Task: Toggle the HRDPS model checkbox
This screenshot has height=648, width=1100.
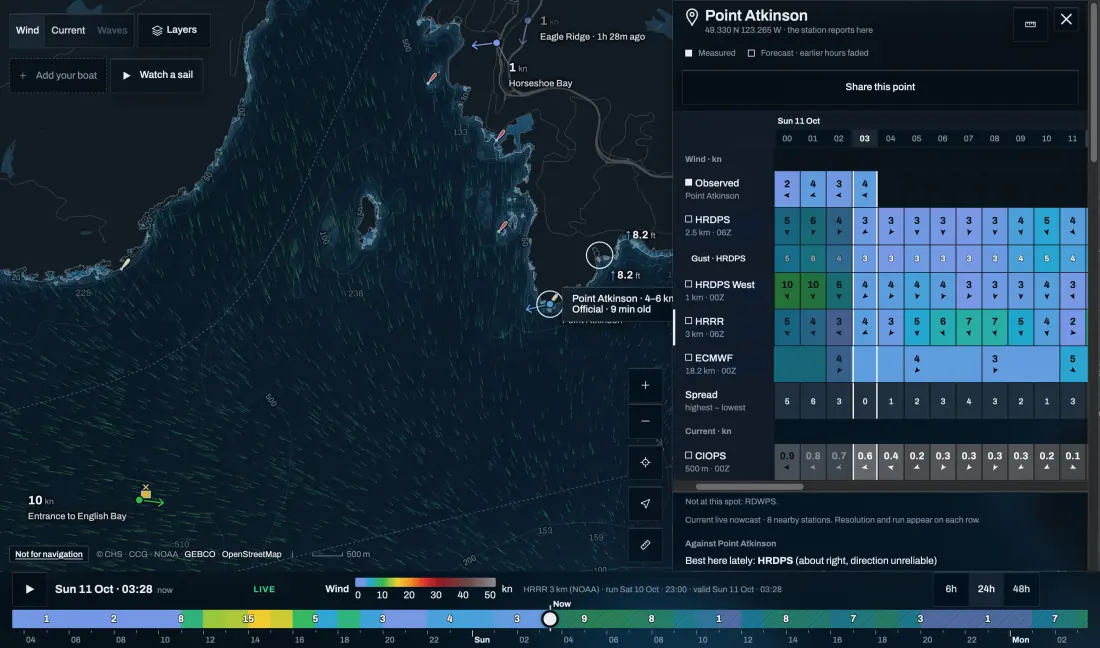Action: [x=688, y=219]
